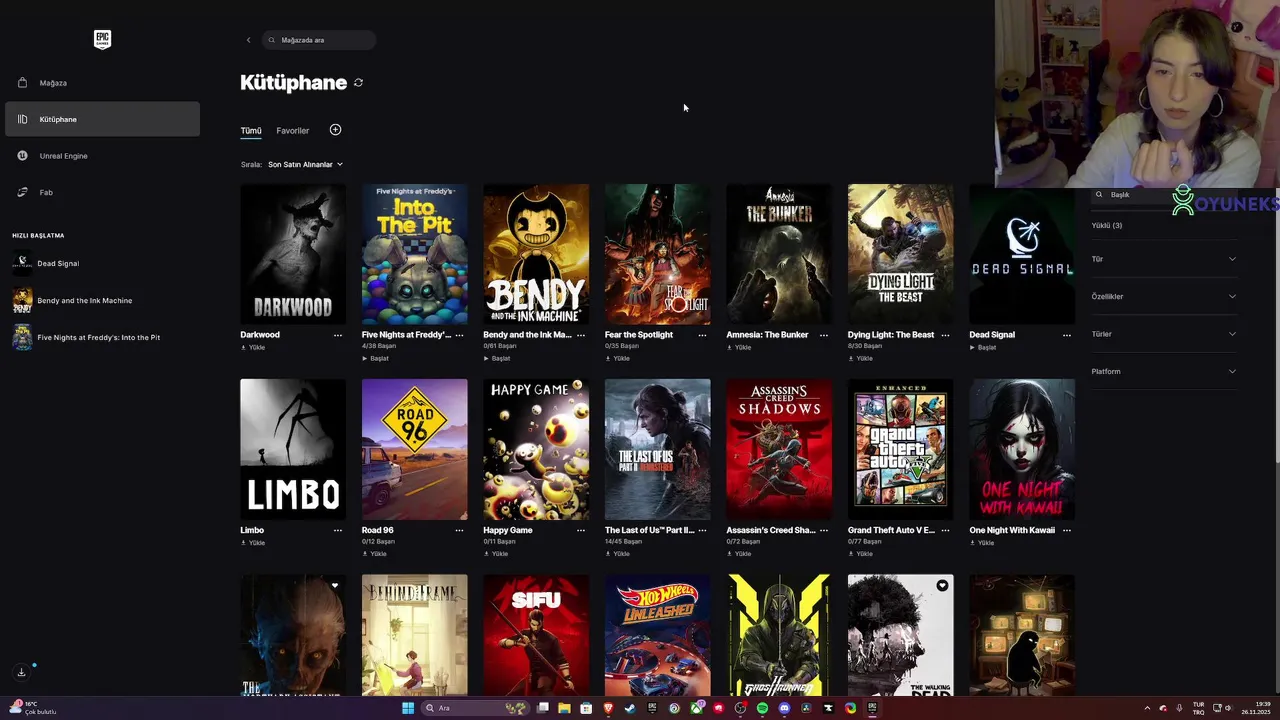Open Road 96's three-dot options menu
This screenshot has width=1280, height=720.
[459, 530]
